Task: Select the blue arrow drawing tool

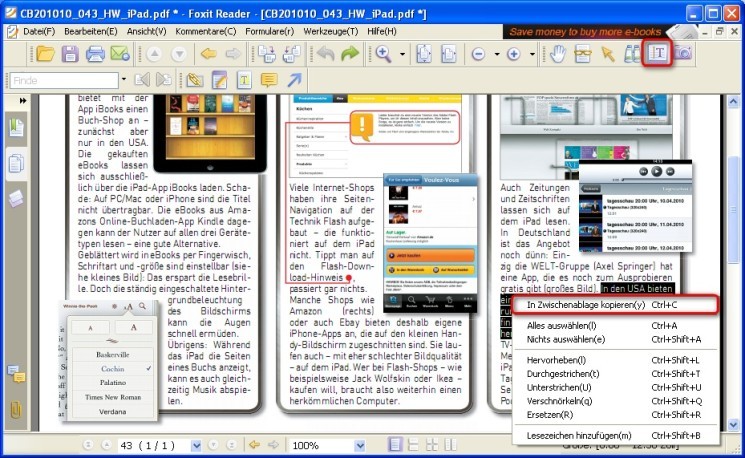Action: click(294, 80)
